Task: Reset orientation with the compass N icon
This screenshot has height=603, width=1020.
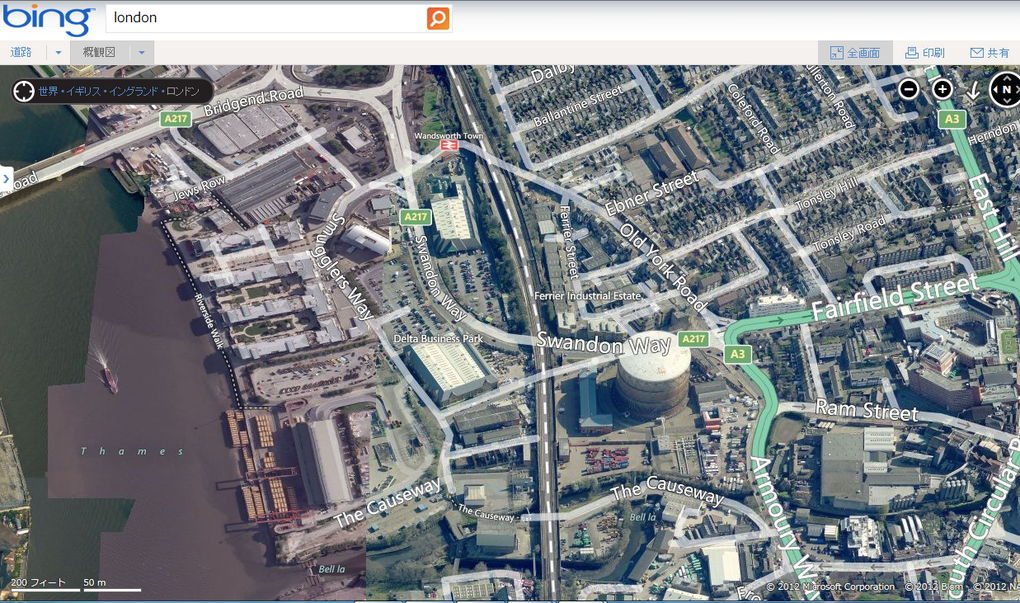Action: [1006, 90]
